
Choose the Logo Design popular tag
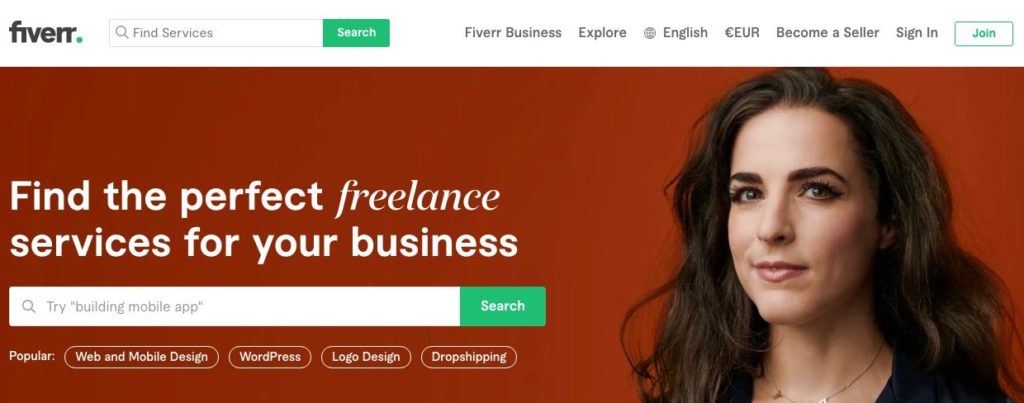(366, 357)
